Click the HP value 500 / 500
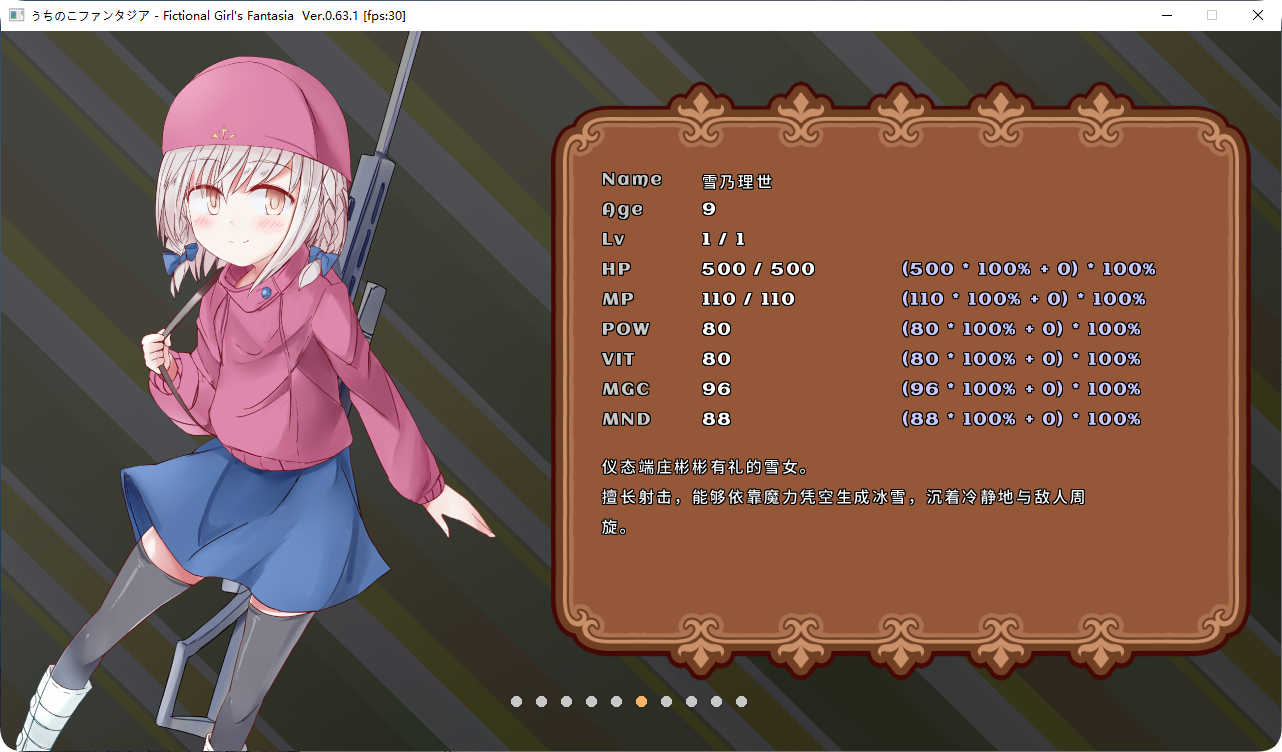Image resolution: width=1282 pixels, height=752 pixels. tap(759, 269)
